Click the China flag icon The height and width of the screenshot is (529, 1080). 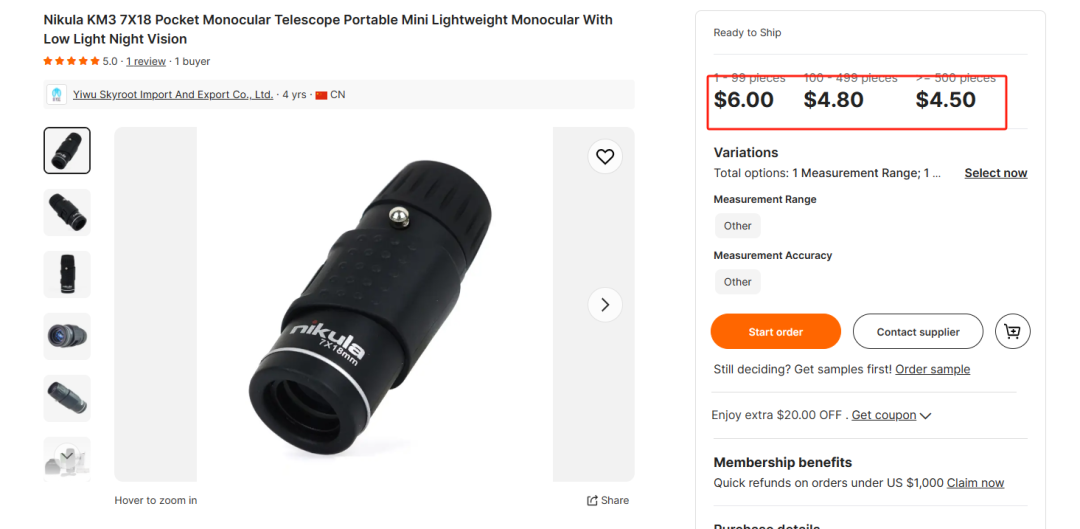pyautogui.click(x=321, y=95)
